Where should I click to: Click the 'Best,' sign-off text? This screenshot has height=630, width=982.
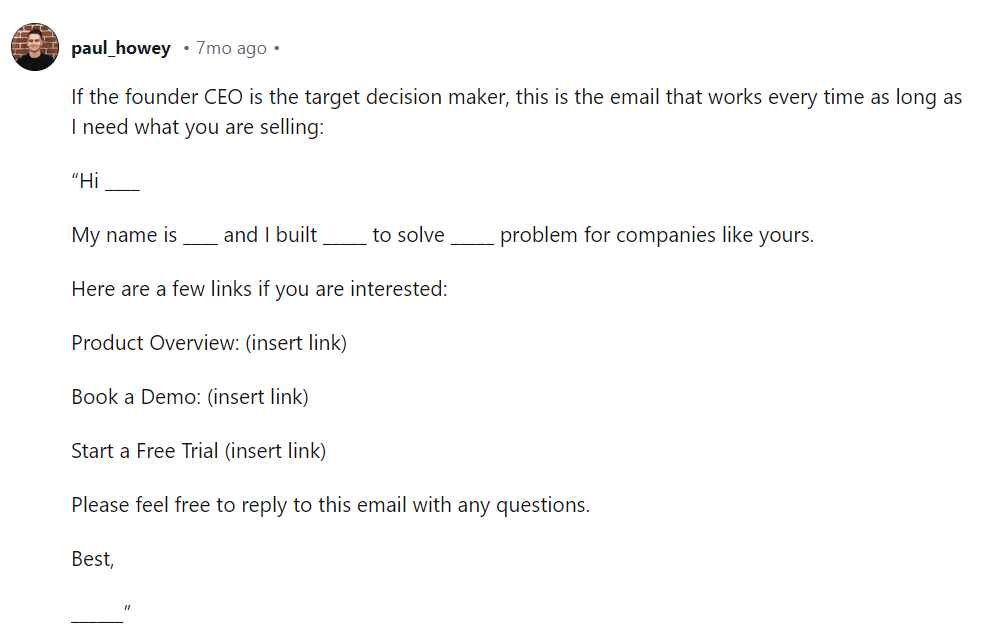(93, 559)
